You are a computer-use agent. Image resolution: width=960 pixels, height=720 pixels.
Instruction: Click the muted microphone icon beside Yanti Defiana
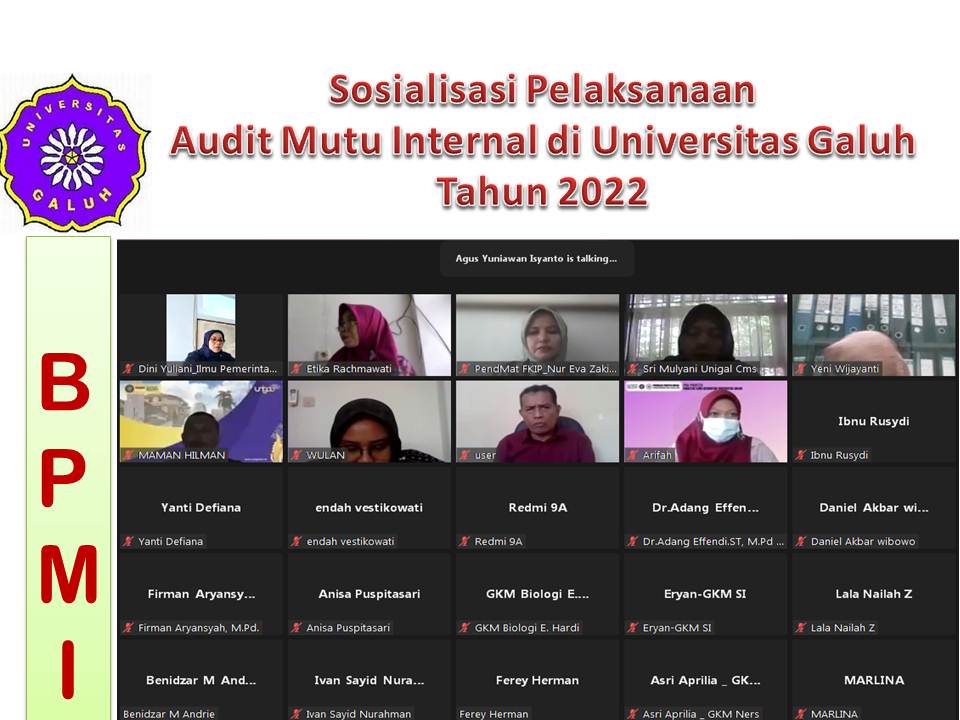(128, 541)
